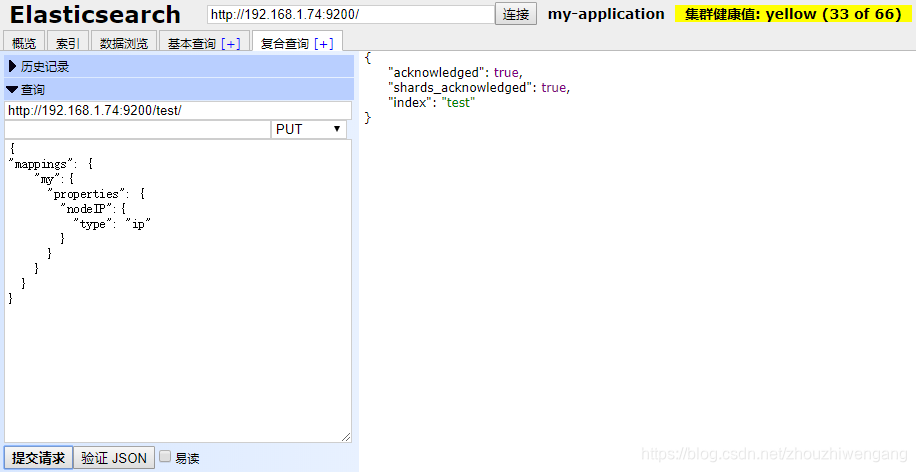Screen dimensions: 916x472
Task: Select the 基本查询 tab
Action: point(192,44)
